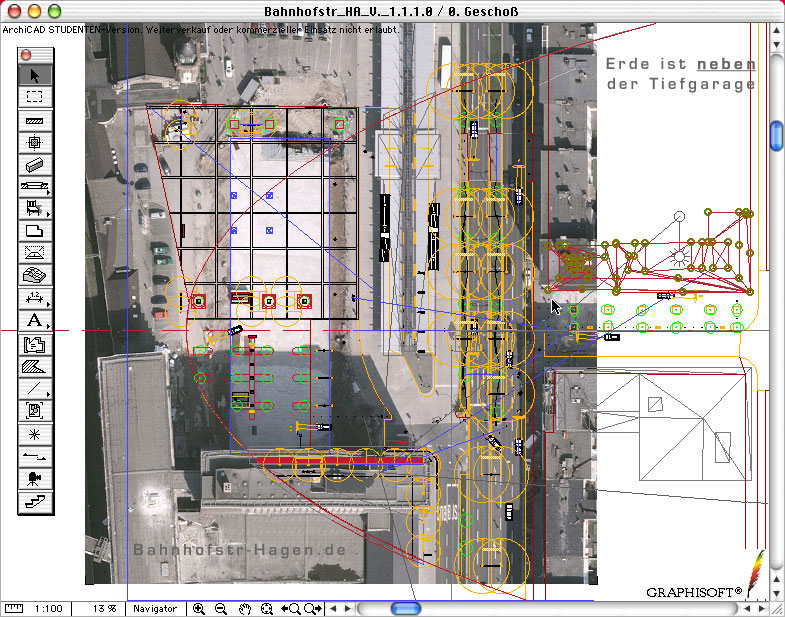Activate the Fill hatch tool
The width and height of the screenshot is (785, 617).
[x=35, y=366]
